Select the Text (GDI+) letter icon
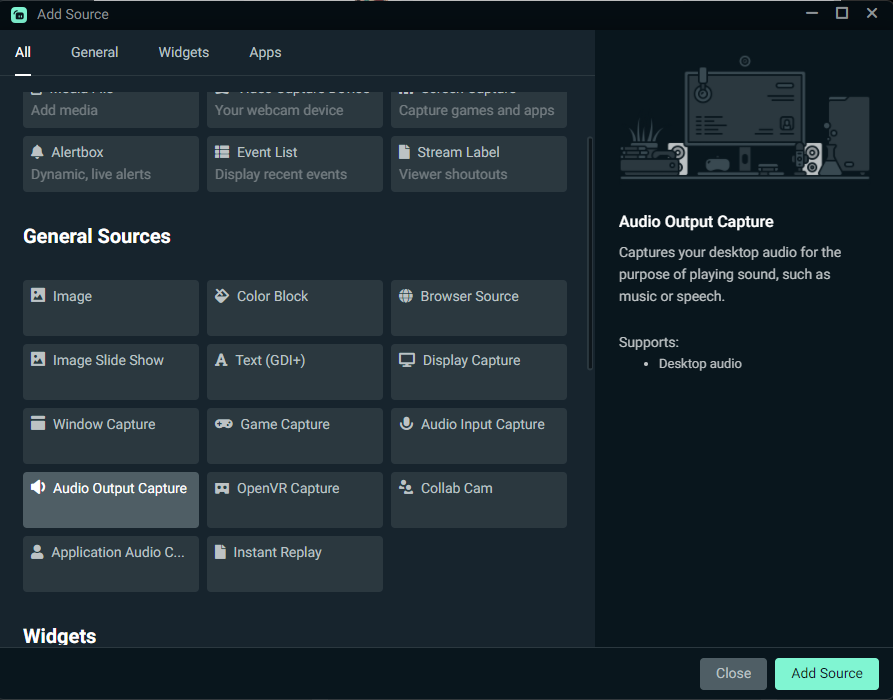The width and height of the screenshot is (893, 700). click(x=221, y=360)
